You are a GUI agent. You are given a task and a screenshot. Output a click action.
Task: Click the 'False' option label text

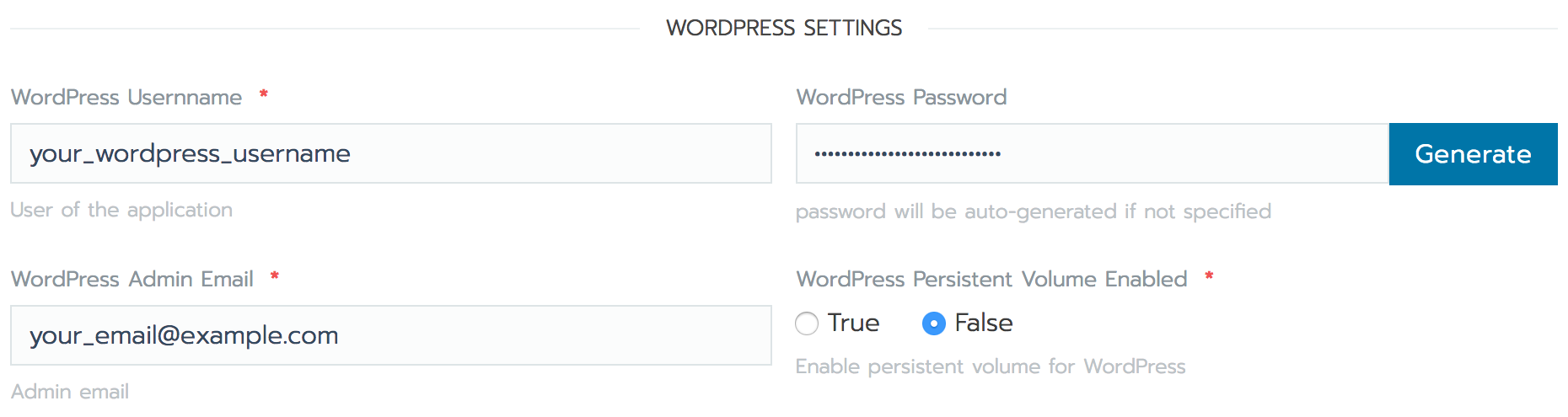[983, 323]
